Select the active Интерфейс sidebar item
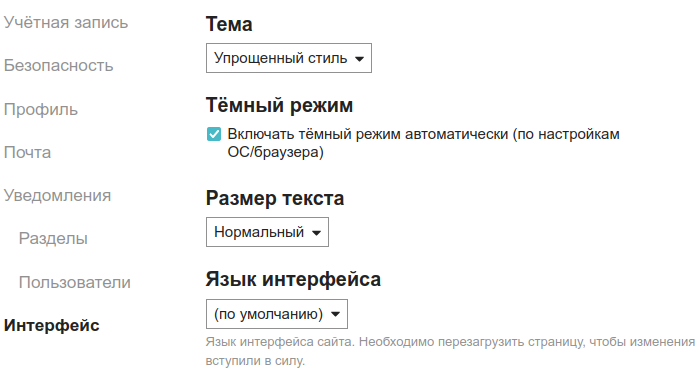 click(52, 325)
